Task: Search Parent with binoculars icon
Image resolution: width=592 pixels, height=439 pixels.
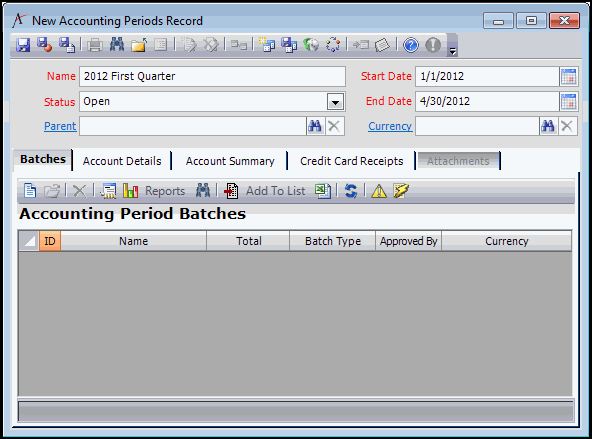Action: click(x=315, y=126)
